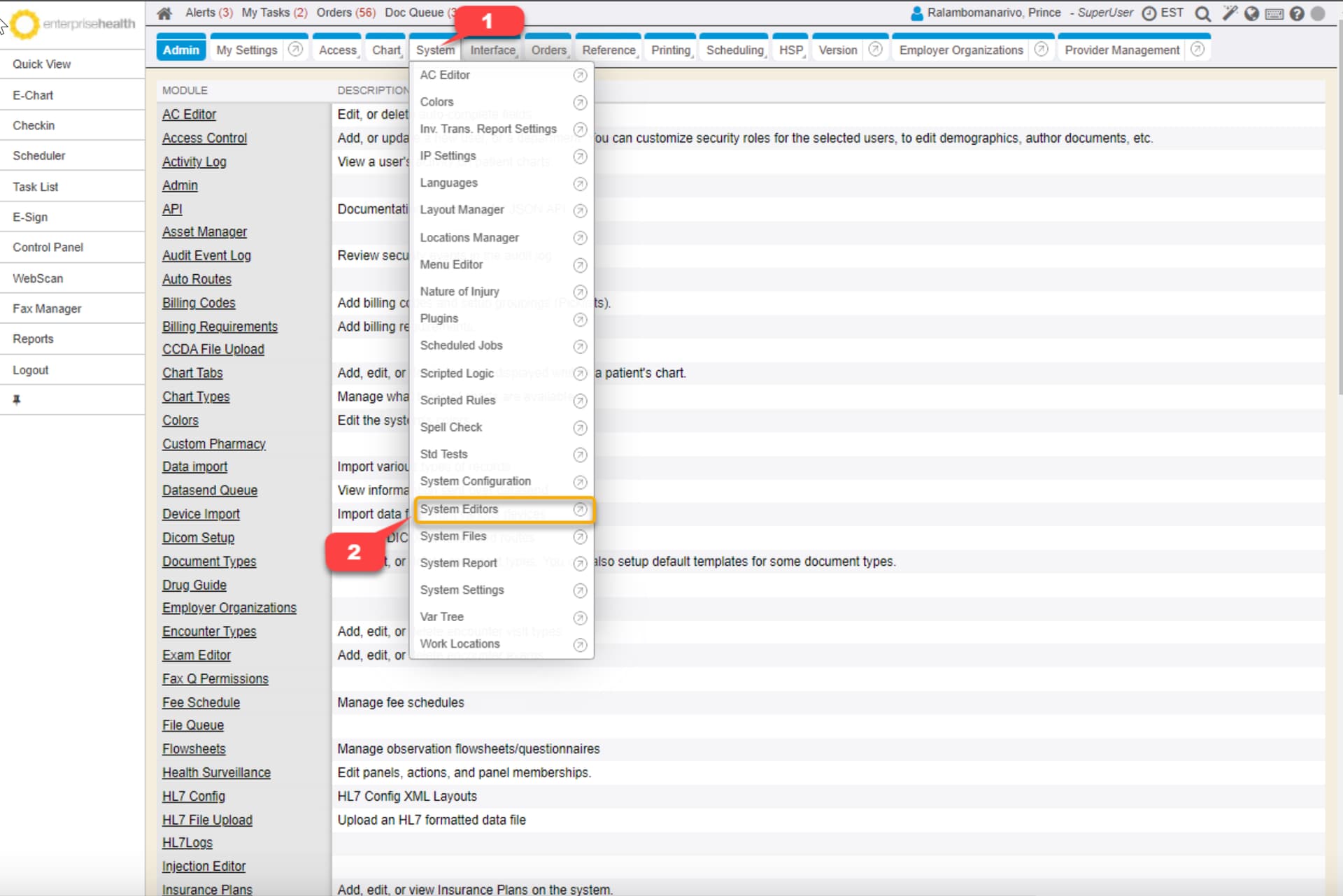Expand the Scheduling dropdown tab
Viewport: 1343px width, 896px height.
[x=735, y=50]
